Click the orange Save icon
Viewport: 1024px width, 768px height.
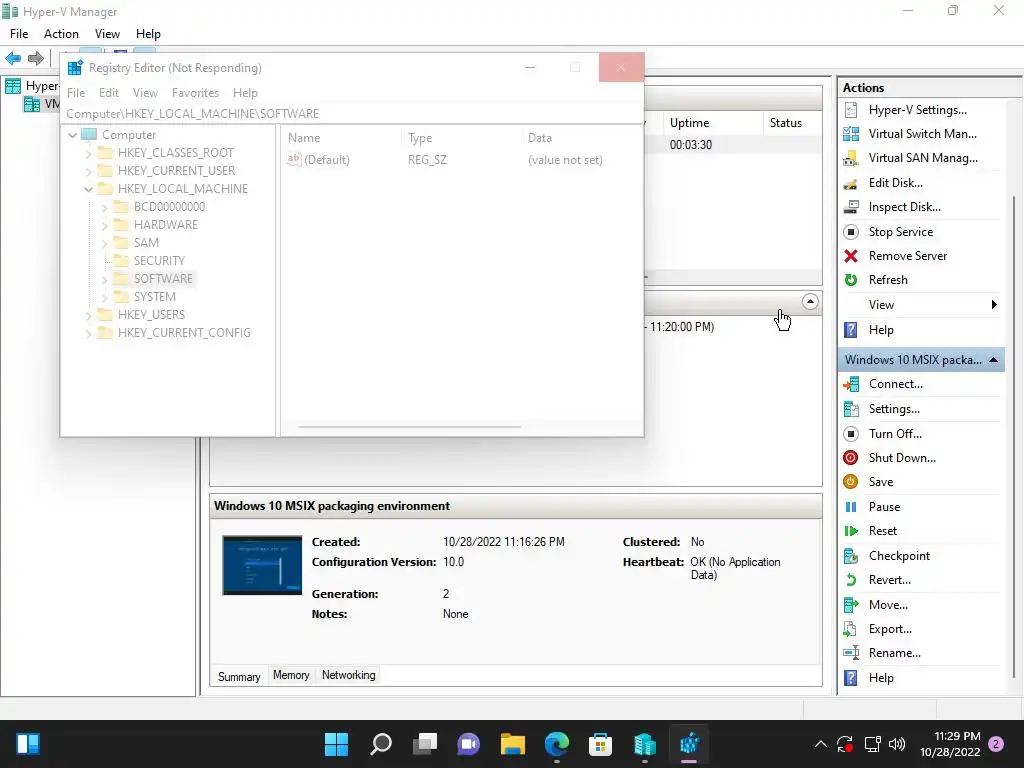point(851,482)
